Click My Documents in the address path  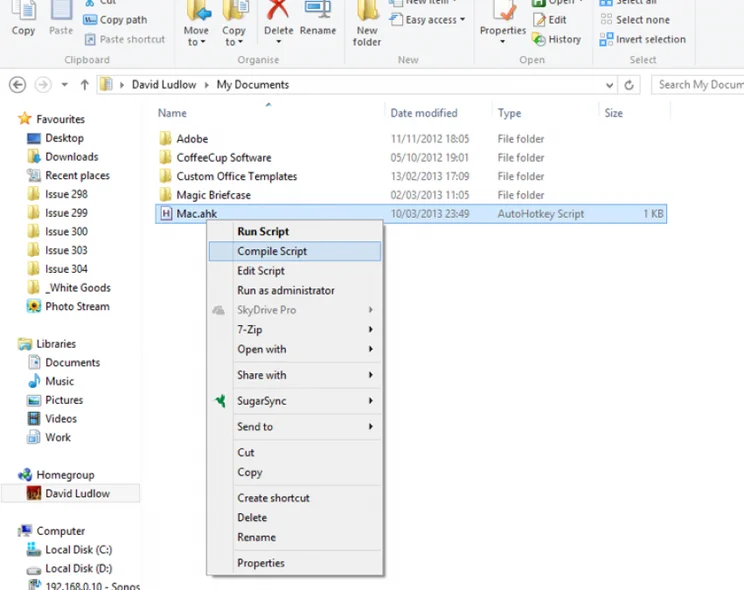(253, 84)
